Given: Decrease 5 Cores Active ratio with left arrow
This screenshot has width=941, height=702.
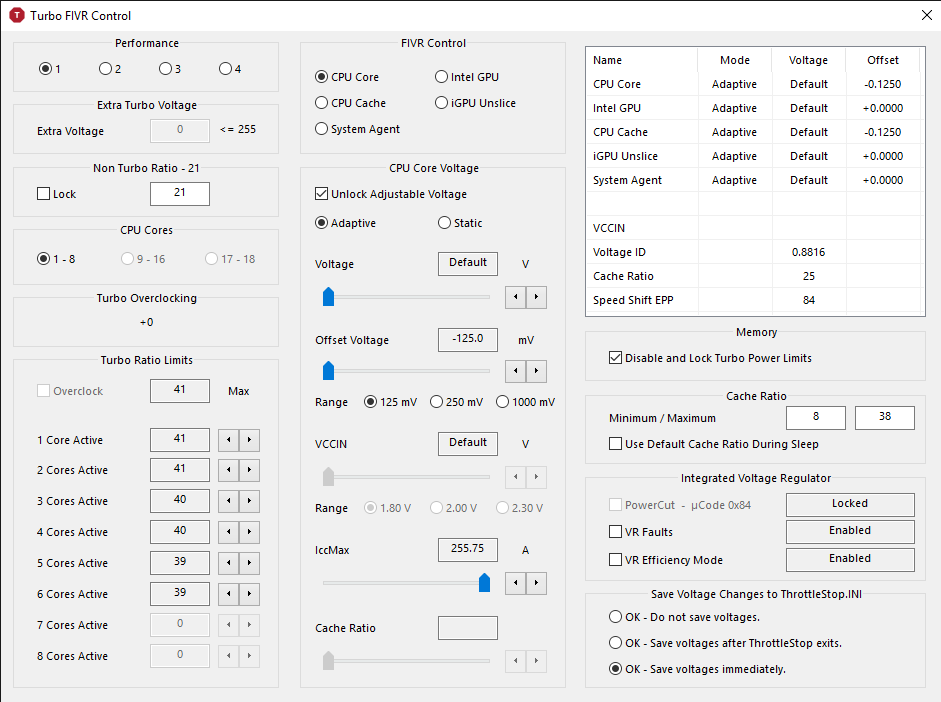Looking at the screenshot, I should (x=229, y=563).
